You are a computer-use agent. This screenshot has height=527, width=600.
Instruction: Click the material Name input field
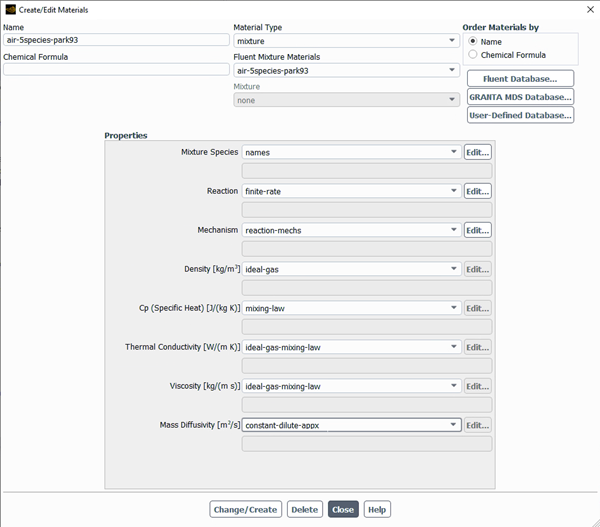point(116,41)
